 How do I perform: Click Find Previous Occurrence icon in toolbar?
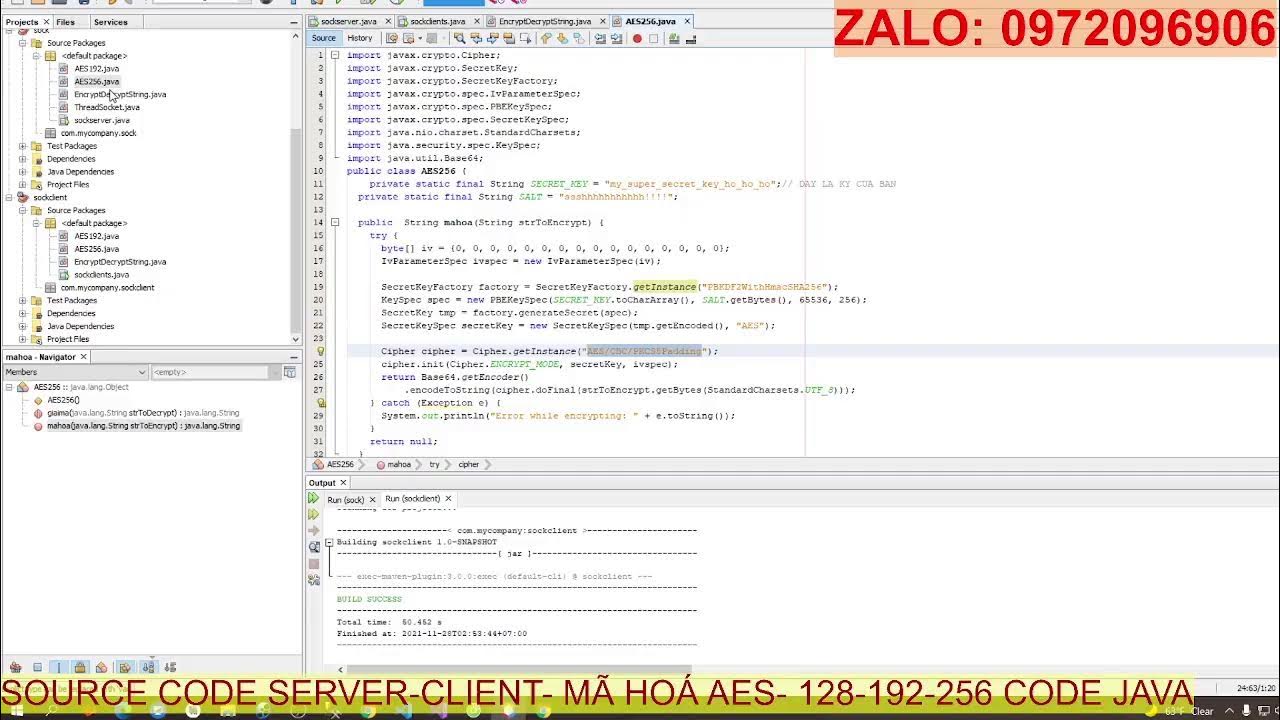[476, 38]
